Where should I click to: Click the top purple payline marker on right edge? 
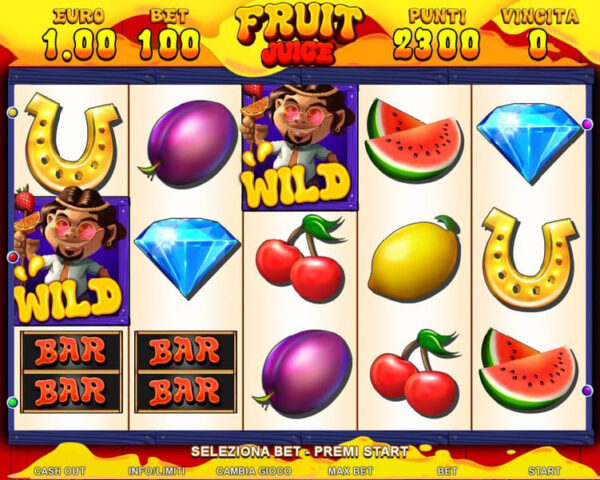(587, 124)
